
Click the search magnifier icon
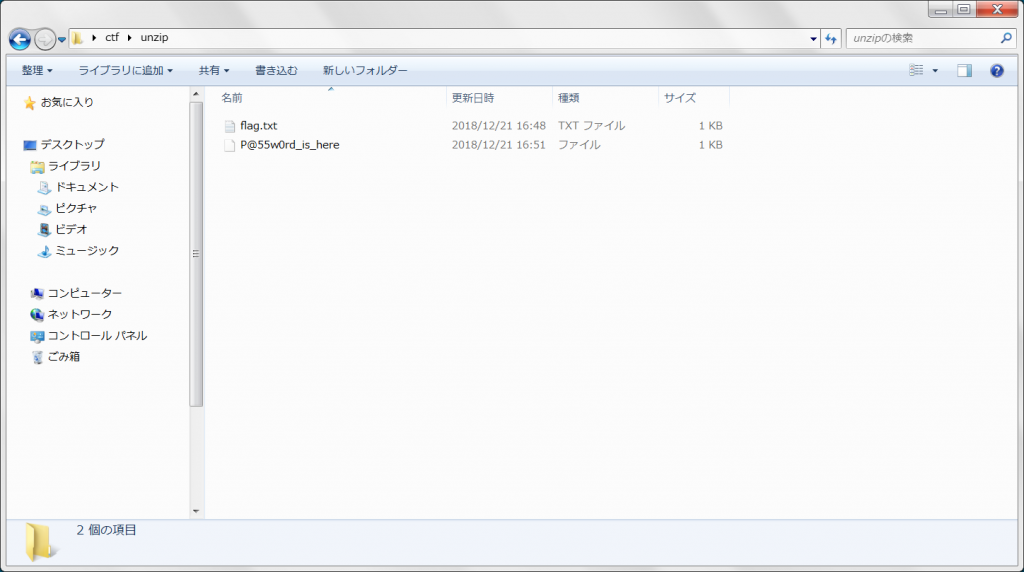[1006, 39]
